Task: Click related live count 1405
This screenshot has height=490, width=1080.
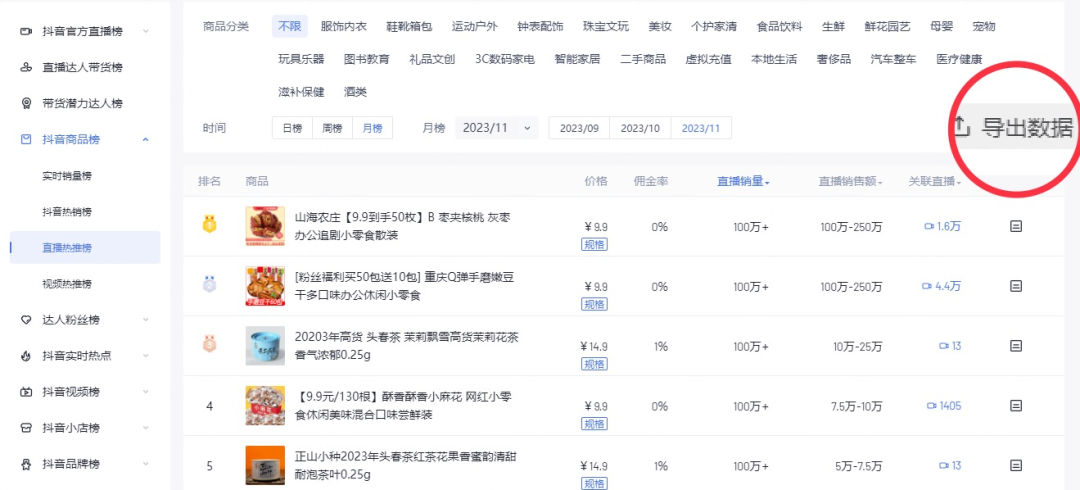Action: tap(944, 406)
